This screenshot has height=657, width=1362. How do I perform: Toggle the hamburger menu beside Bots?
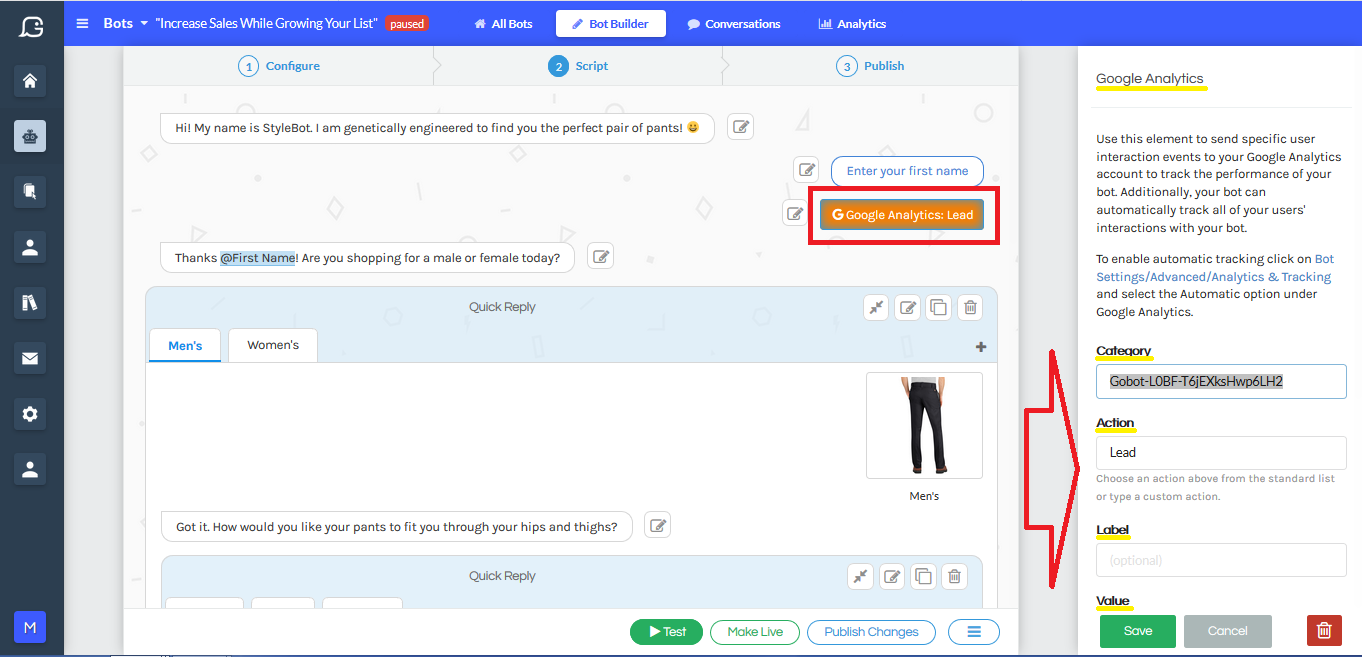click(x=82, y=23)
